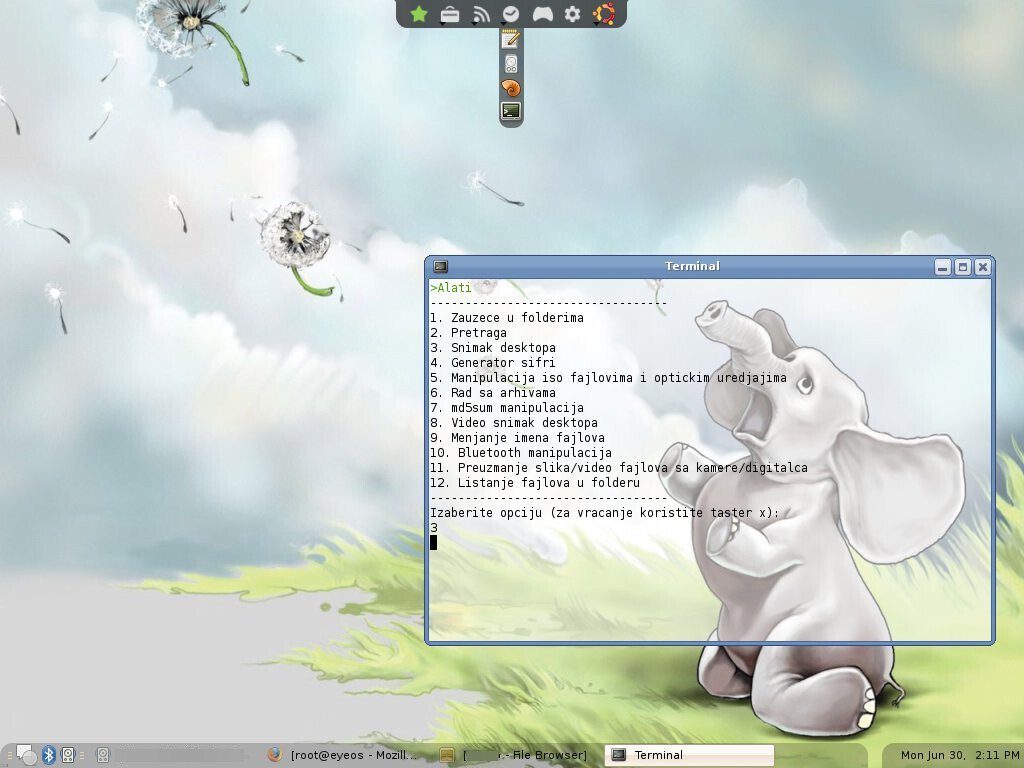Select the Nautilus shell file manager icon
The width and height of the screenshot is (1024, 768).
tap(510, 88)
